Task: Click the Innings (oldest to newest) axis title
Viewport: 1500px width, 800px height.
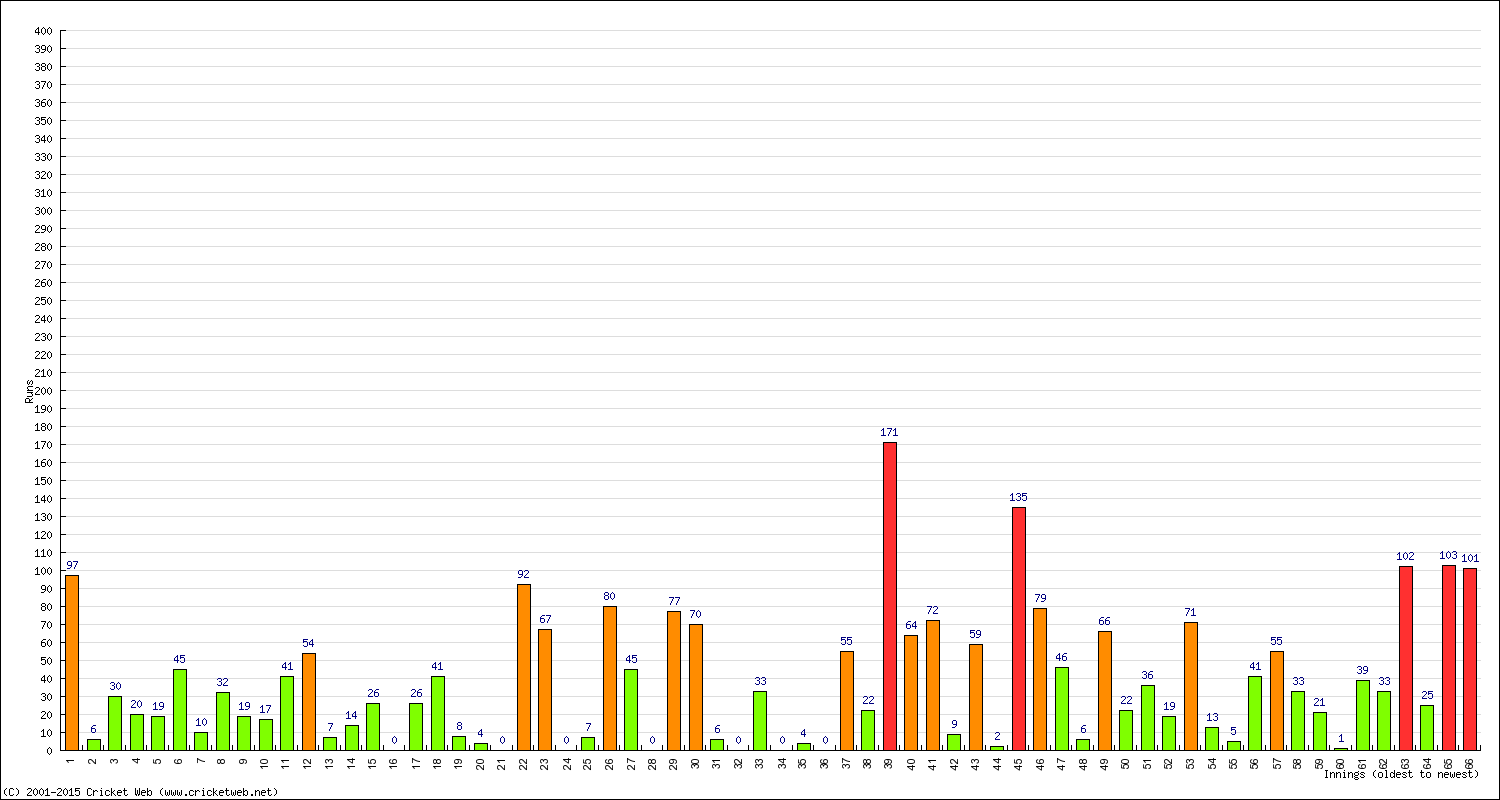Action: (1401, 774)
